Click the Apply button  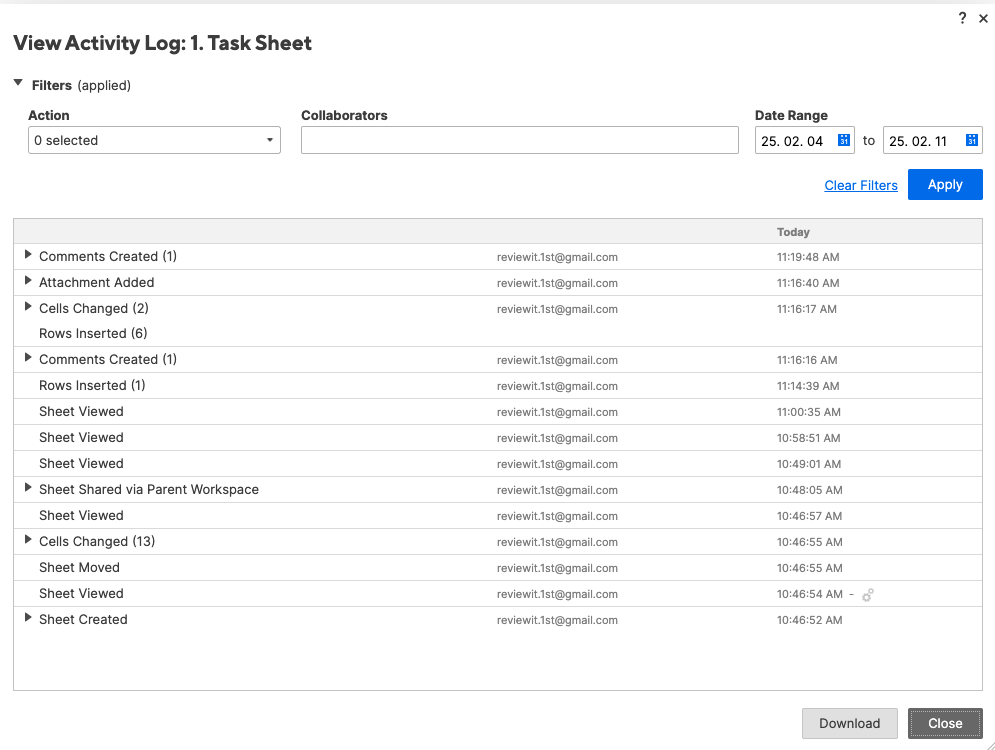(x=945, y=185)
